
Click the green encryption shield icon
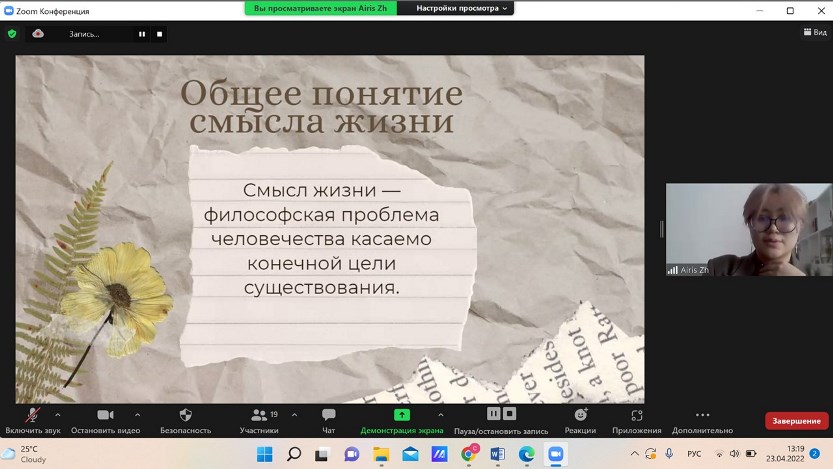(x=12, y=33)
